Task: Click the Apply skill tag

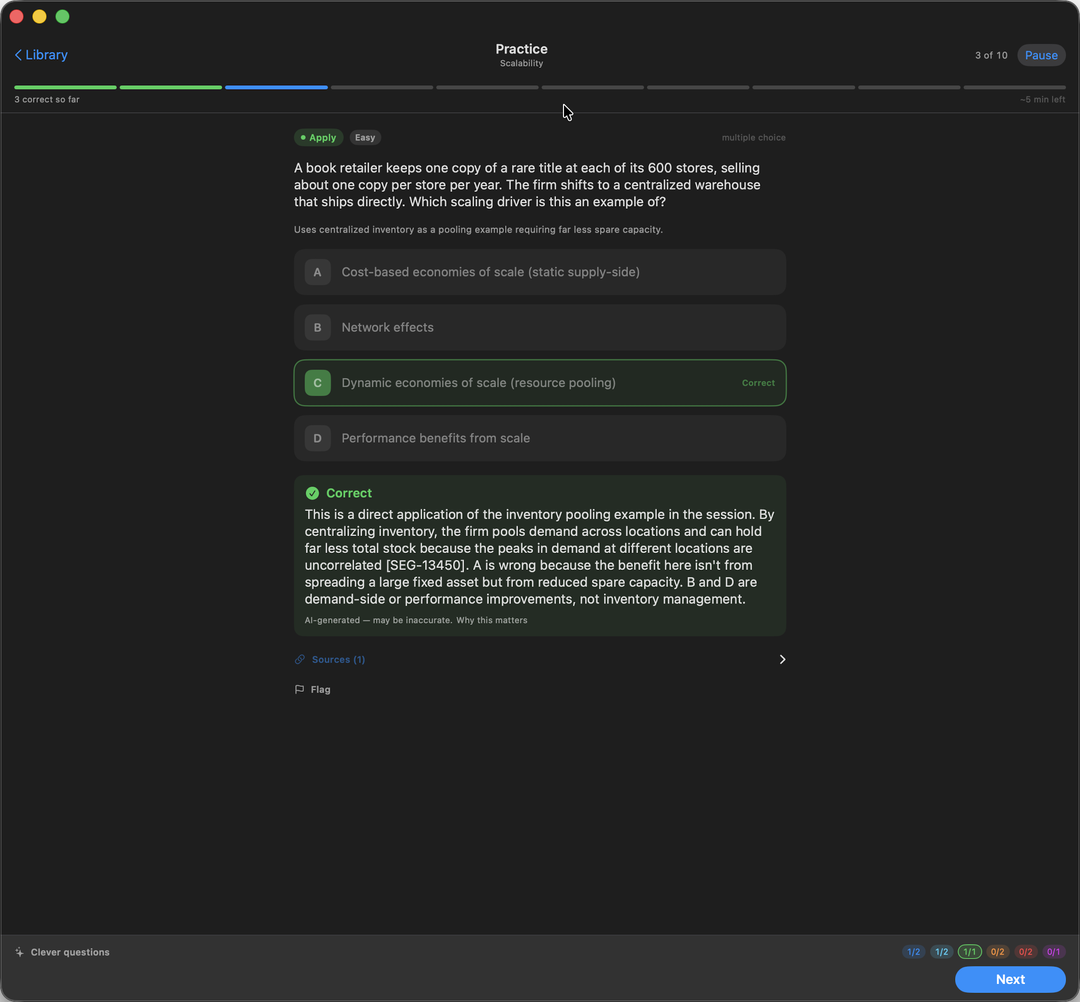Action: (318, 138)
